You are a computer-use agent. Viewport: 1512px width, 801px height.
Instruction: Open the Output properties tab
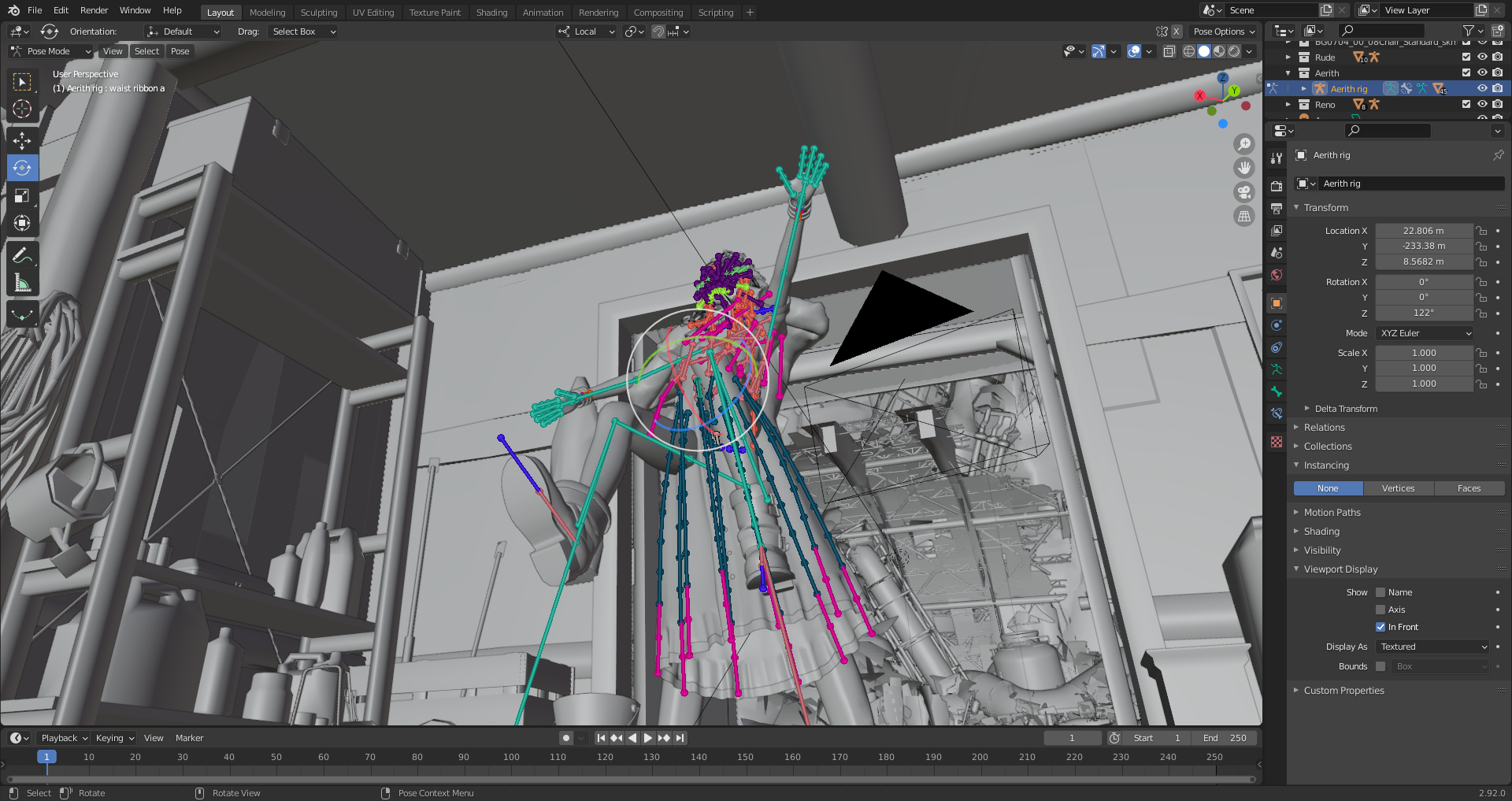click(x=1277, y=209)
